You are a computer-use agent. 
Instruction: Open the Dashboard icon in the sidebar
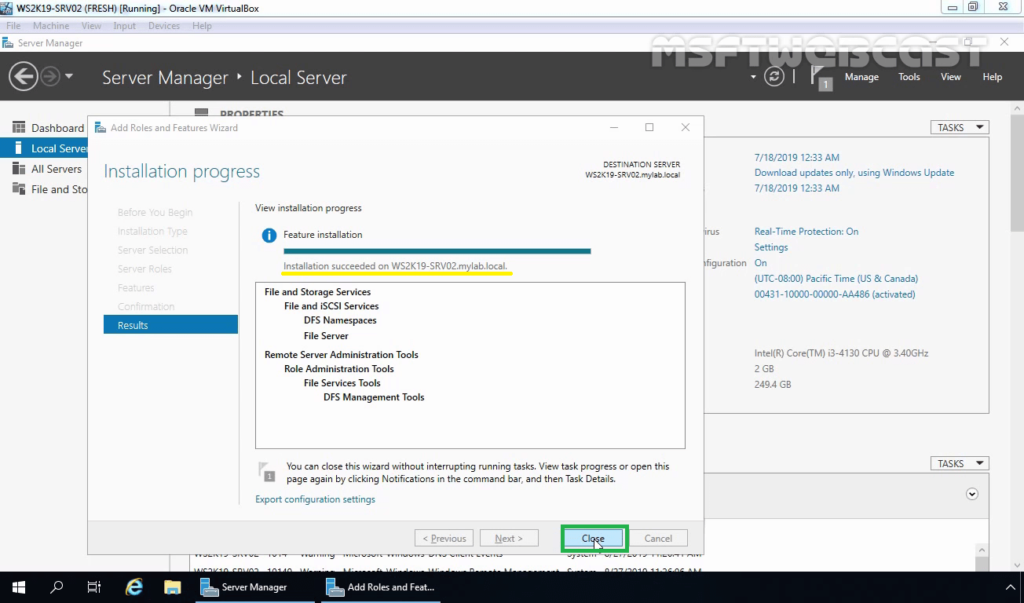(19, 127)
